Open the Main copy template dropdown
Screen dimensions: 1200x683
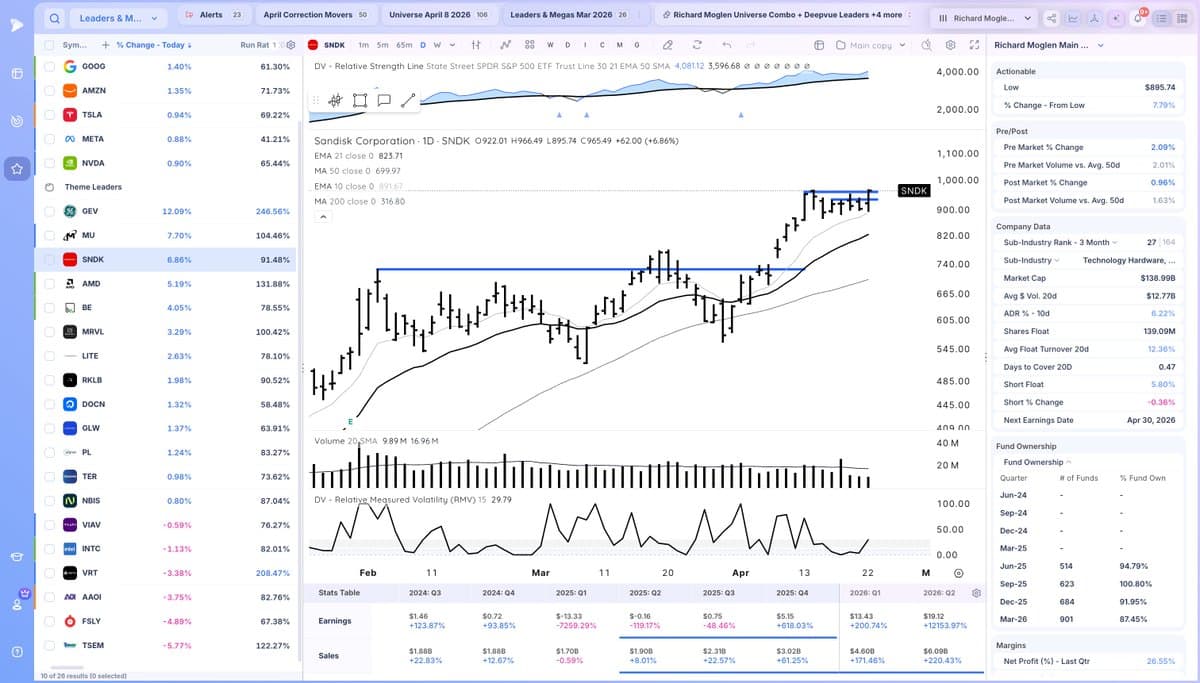click(x=870, y=45)
